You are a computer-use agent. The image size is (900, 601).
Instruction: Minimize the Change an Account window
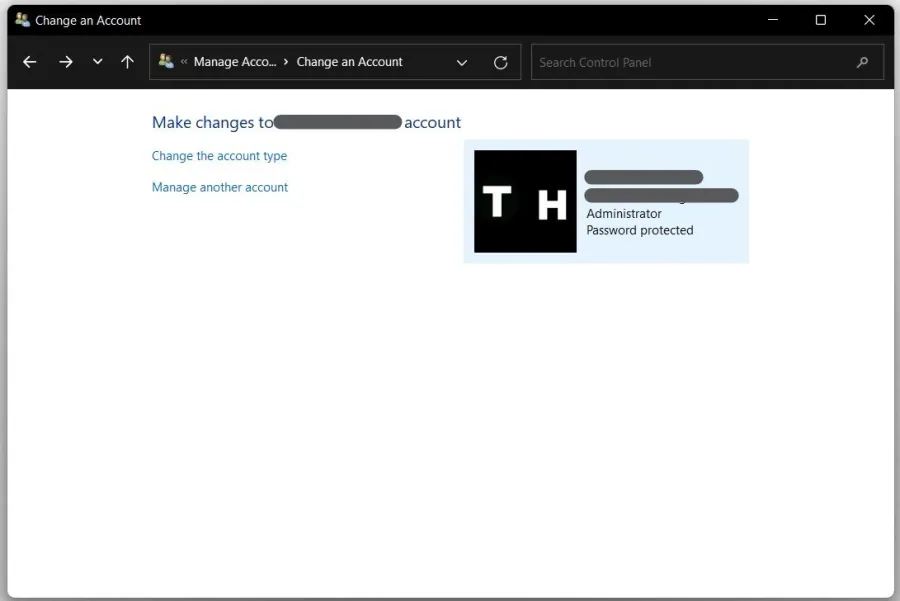(x=773, y=20)
